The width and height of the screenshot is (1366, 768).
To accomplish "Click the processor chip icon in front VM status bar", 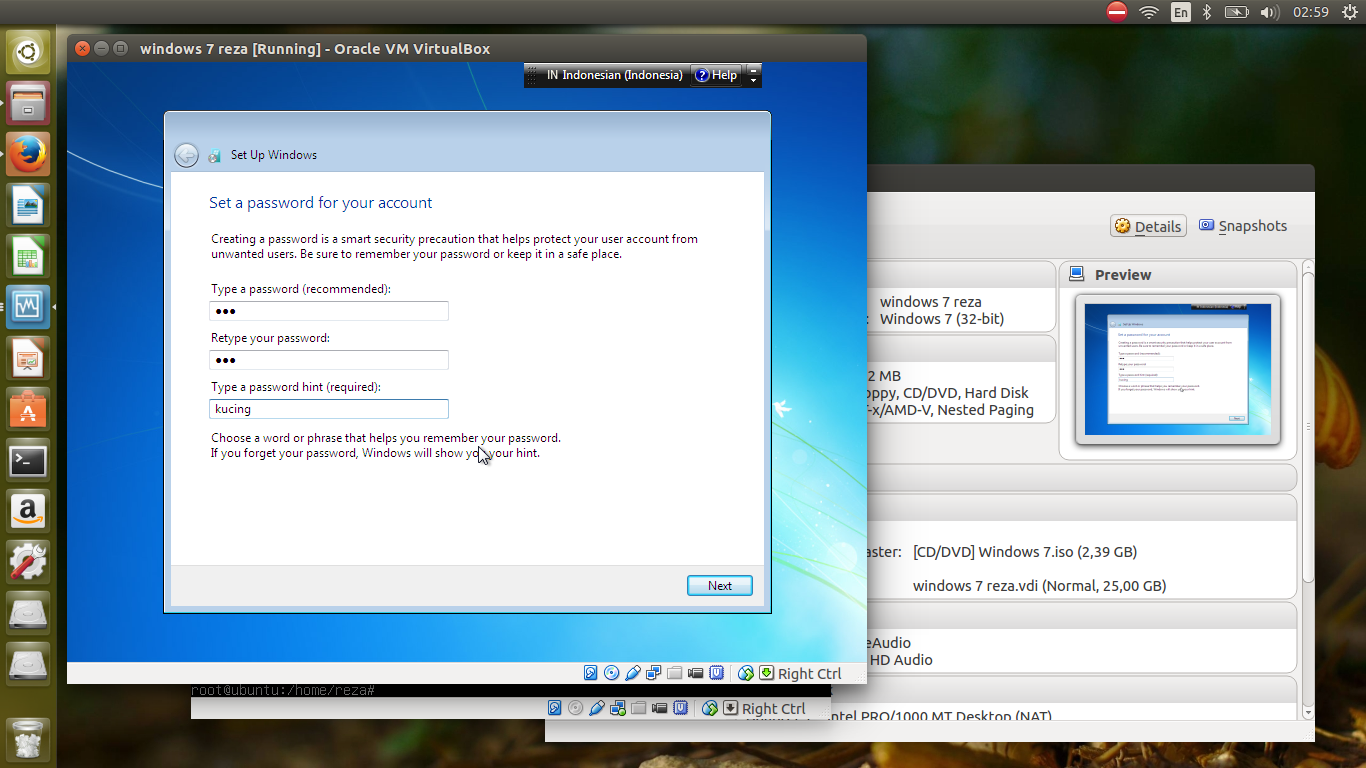I will tap(716, 673).
